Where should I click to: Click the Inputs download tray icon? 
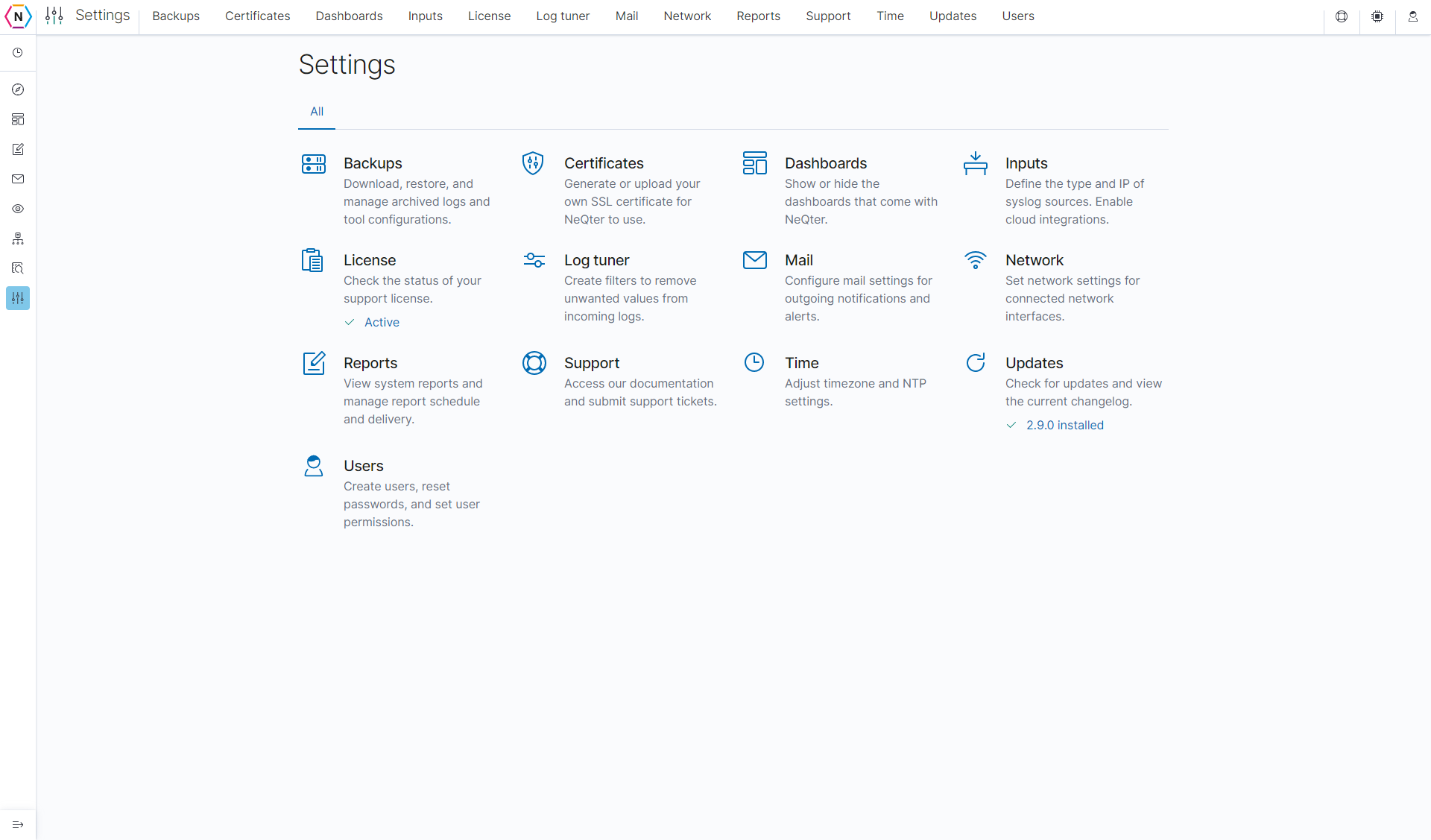coord(976,163)
